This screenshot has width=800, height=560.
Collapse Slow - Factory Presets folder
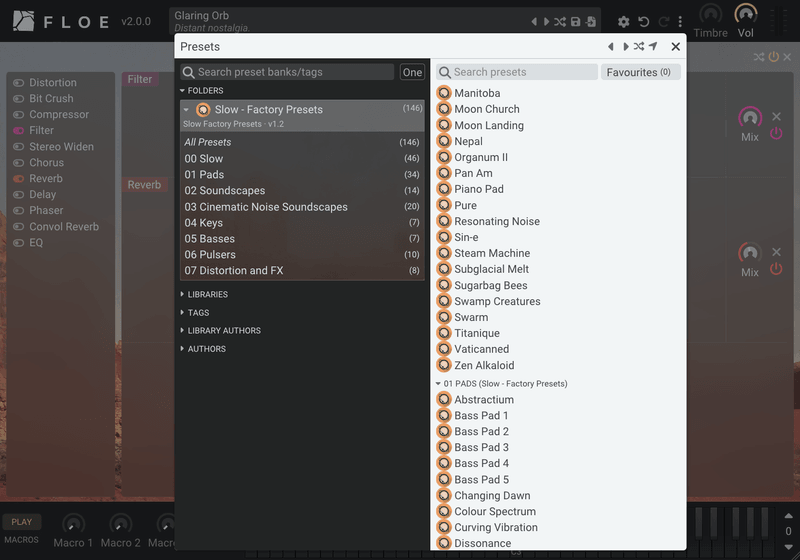click(x=186, y=110)
